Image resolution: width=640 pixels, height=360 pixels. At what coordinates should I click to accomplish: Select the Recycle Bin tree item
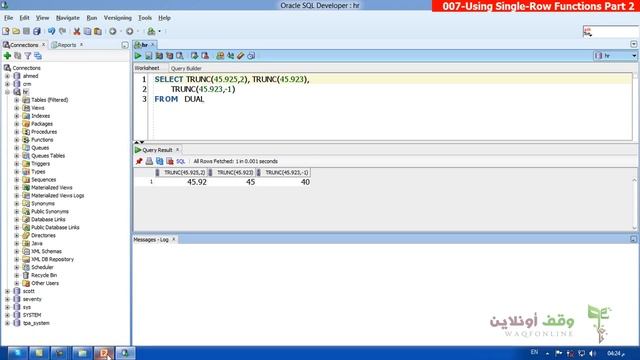coord(44,275)
